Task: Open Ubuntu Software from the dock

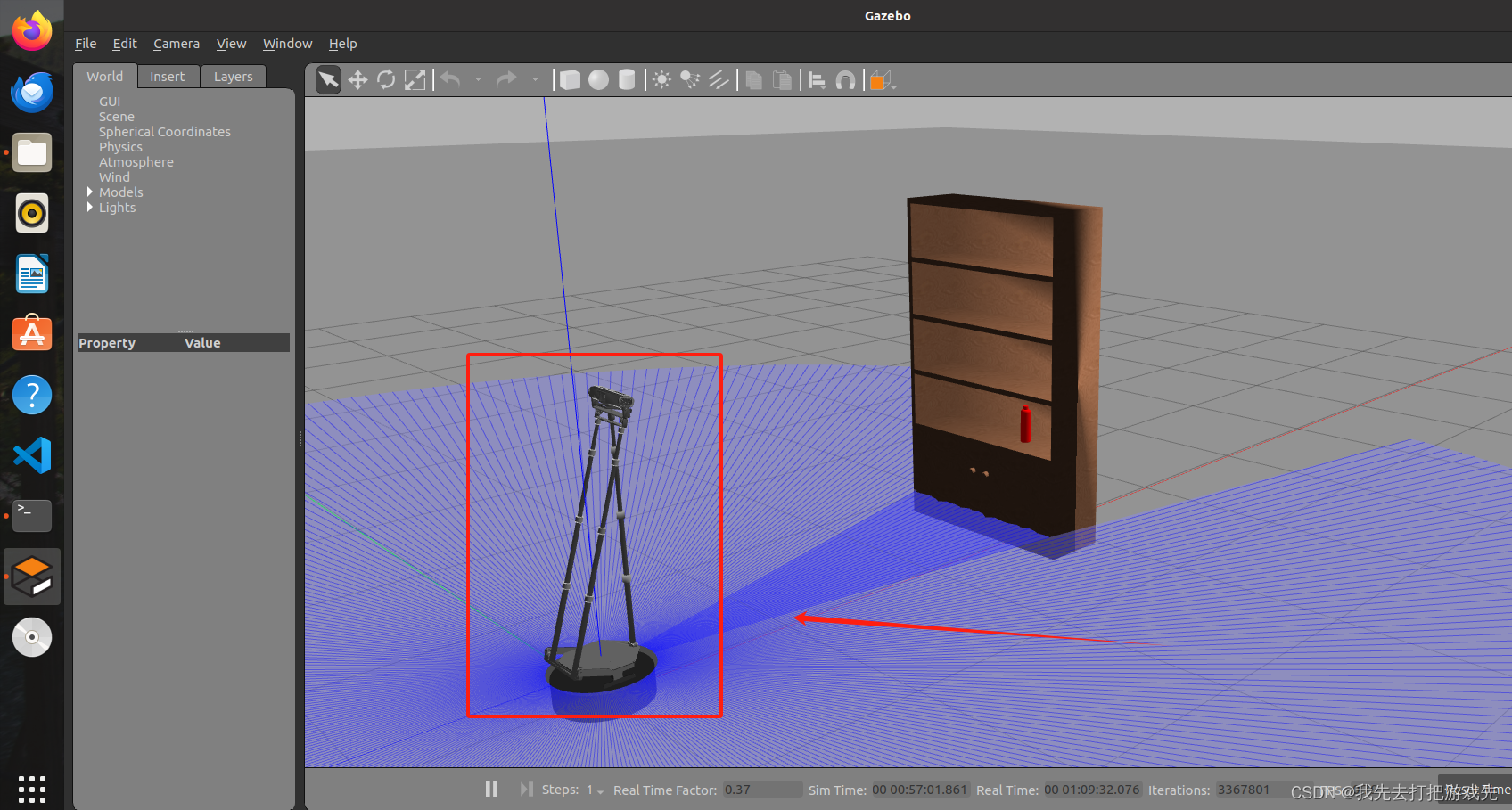Action: [32, 334]
